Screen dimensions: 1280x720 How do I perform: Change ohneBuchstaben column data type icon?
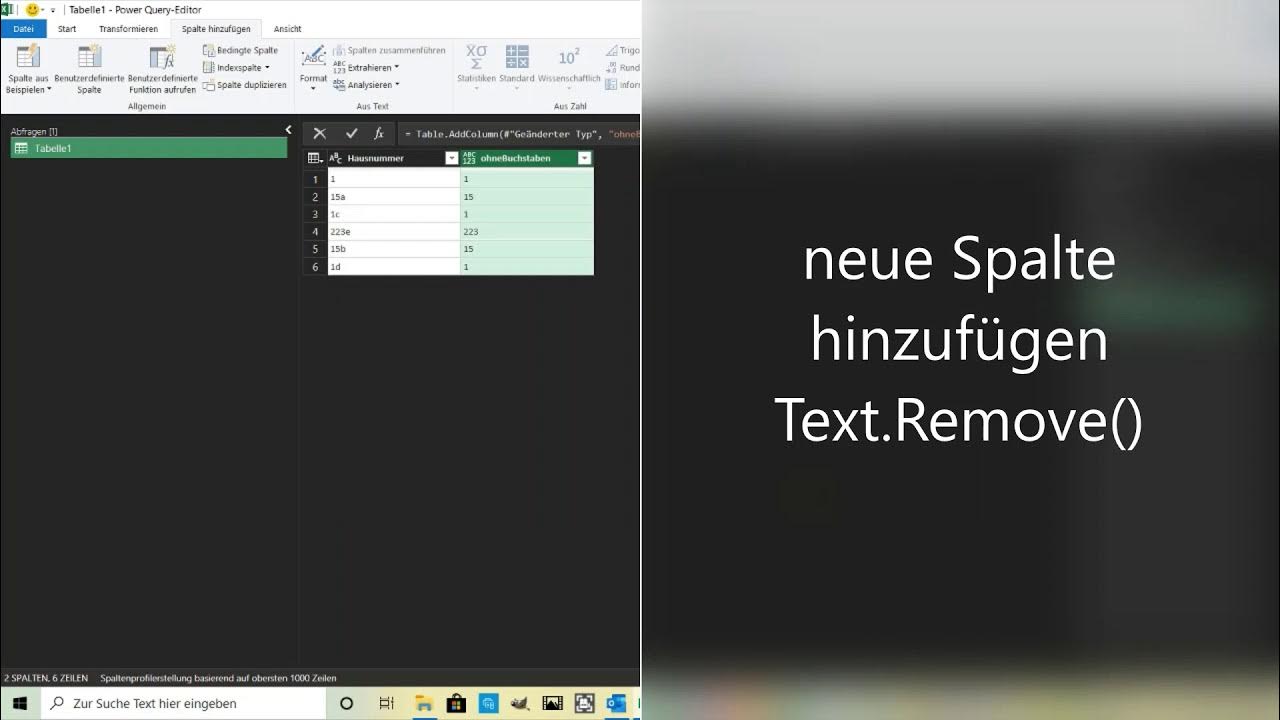pos(469,158)
